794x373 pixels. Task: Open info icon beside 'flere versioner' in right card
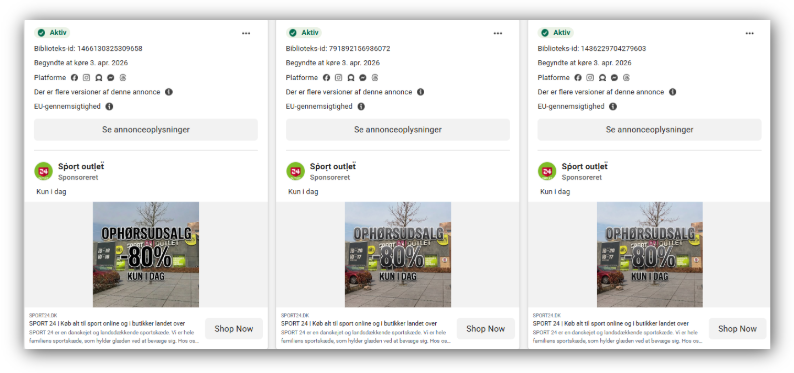tap(672, 92)
